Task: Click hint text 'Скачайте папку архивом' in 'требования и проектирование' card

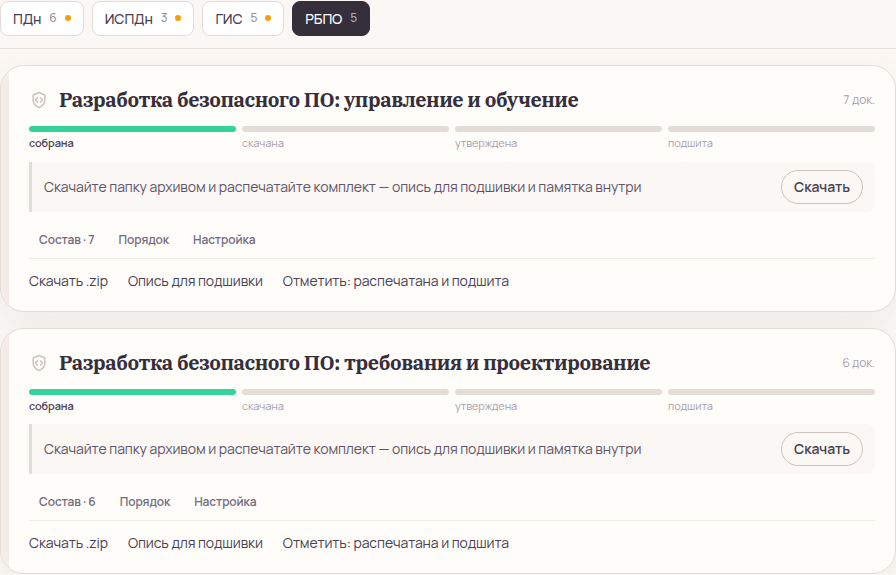Action: tap(342, 449)
